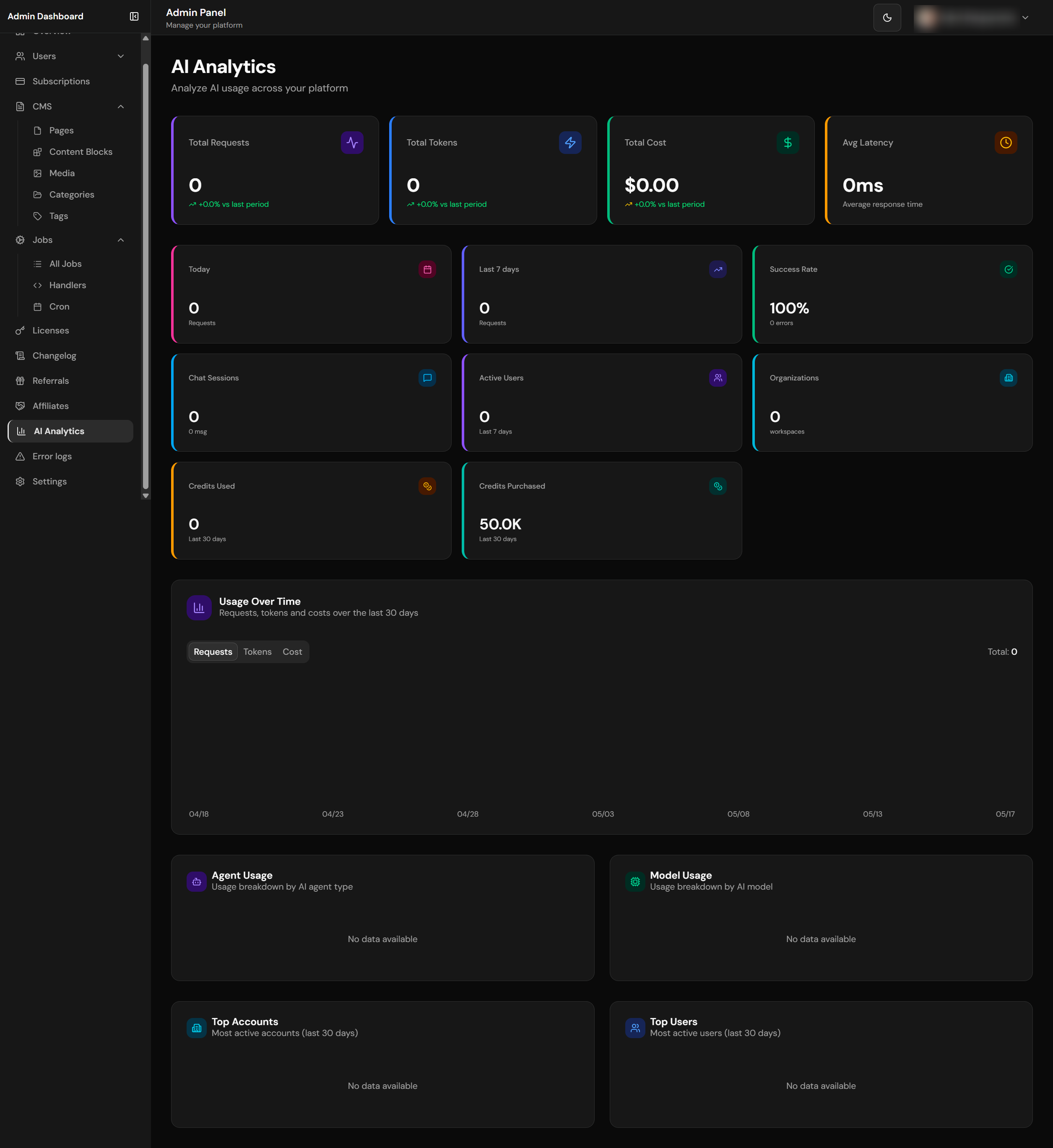
Task: Go to Licenses page
Action: [x=70, y=331]
